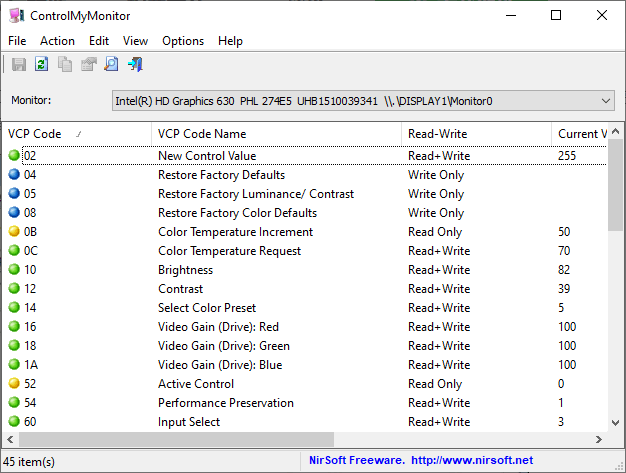Click the vertical scrollbar down arrow
The height and width of the screenshot is (473, 626).
616,423
